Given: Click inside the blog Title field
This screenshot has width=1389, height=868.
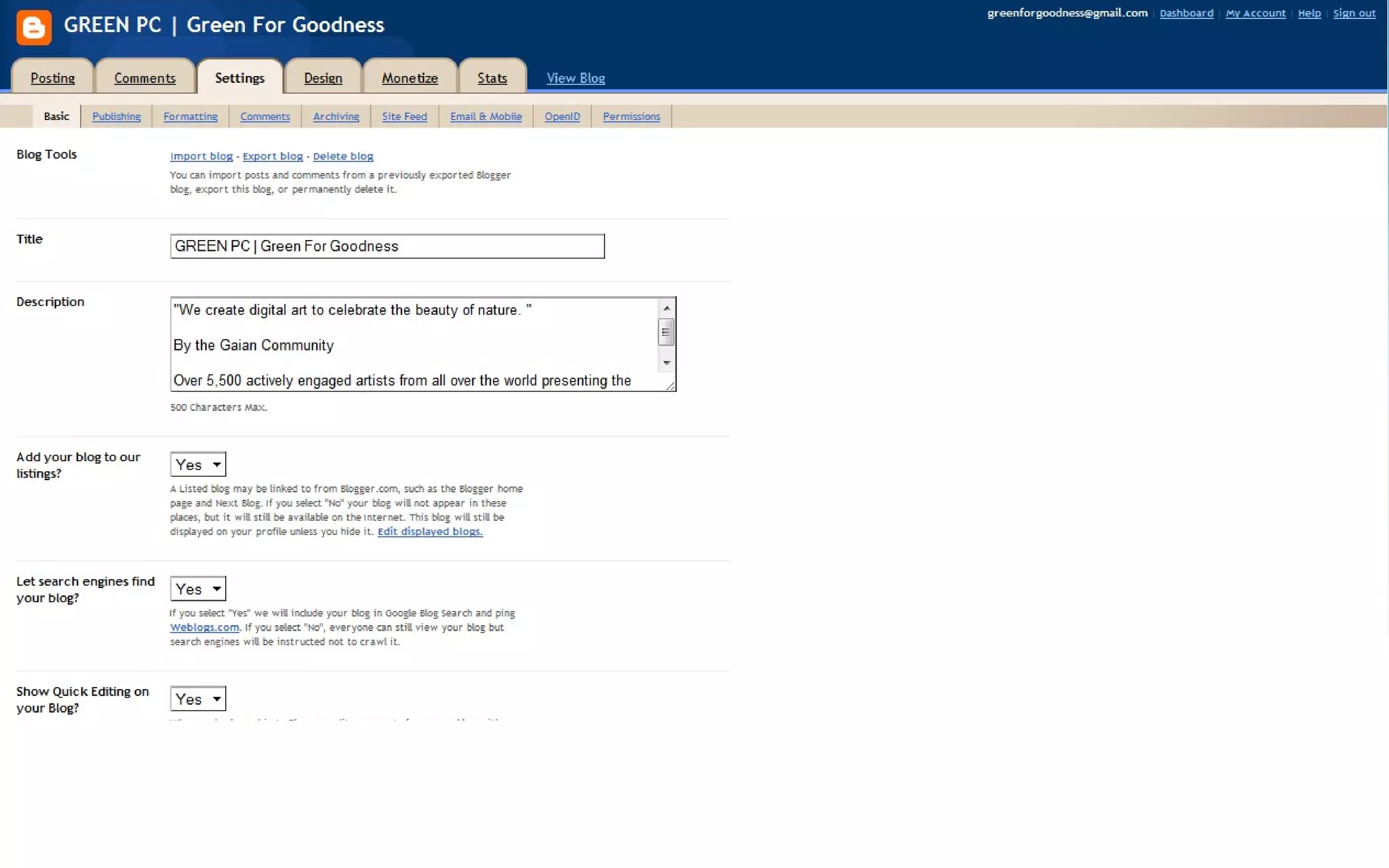Looking at the screenshot, I should (x=387, y=246).
